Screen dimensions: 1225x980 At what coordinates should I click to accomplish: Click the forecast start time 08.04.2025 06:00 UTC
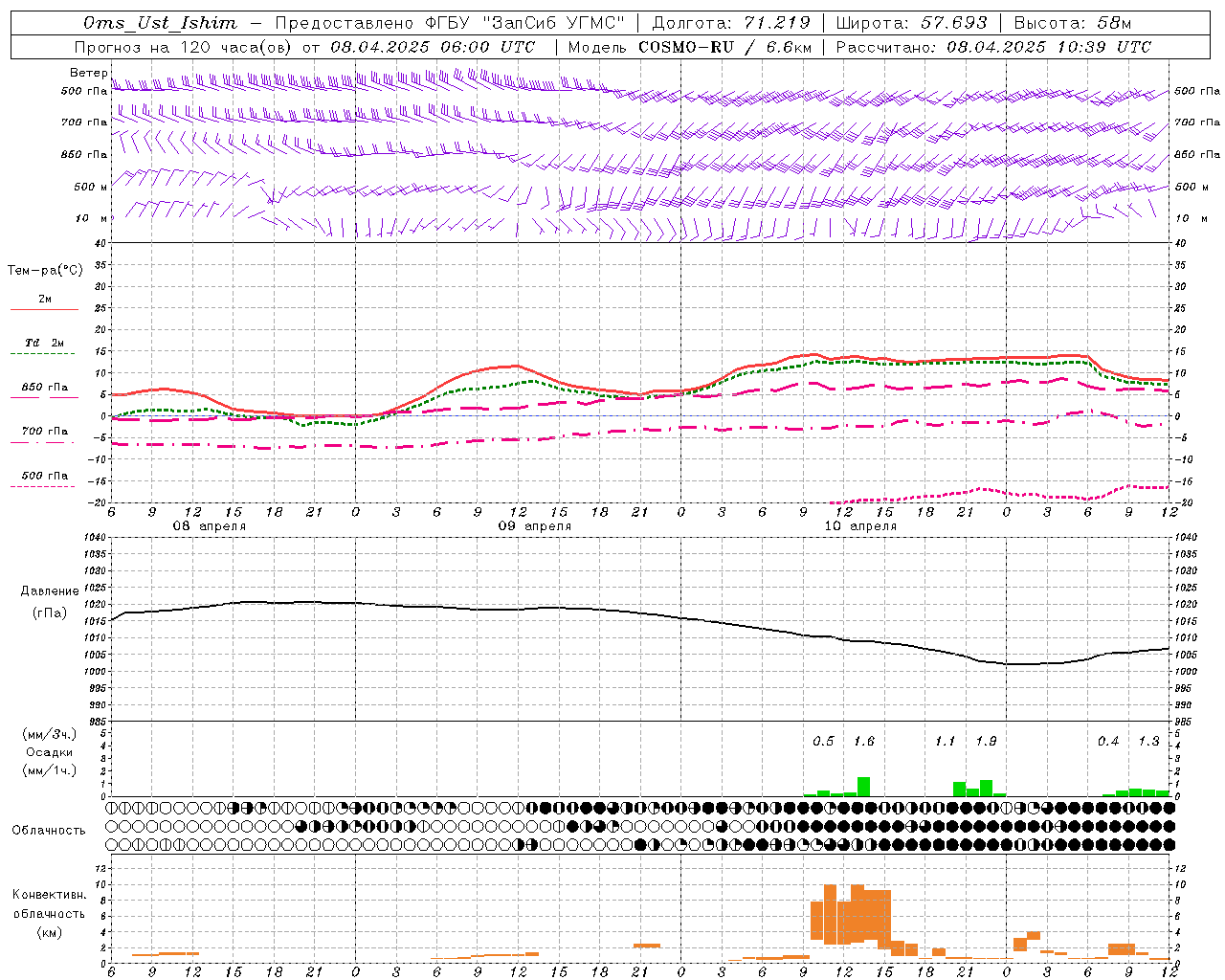pyautogui.click(x=433, y=47)
